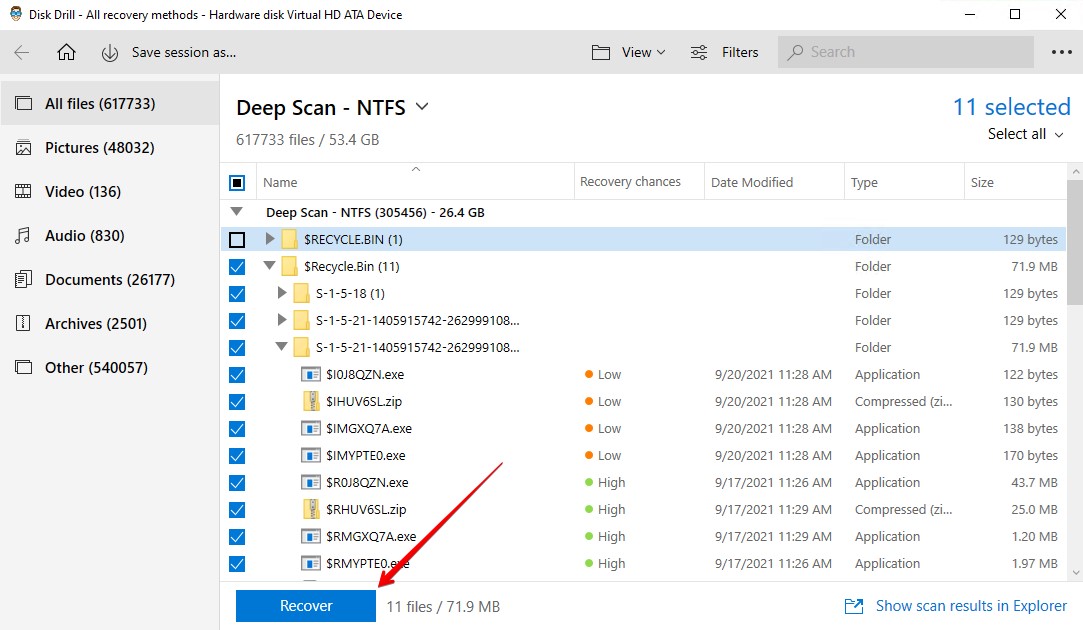Screen dimensions: 1083x630
Task: Open the Deep Scan - NTFS dropdown
Action: click(421, 107)
